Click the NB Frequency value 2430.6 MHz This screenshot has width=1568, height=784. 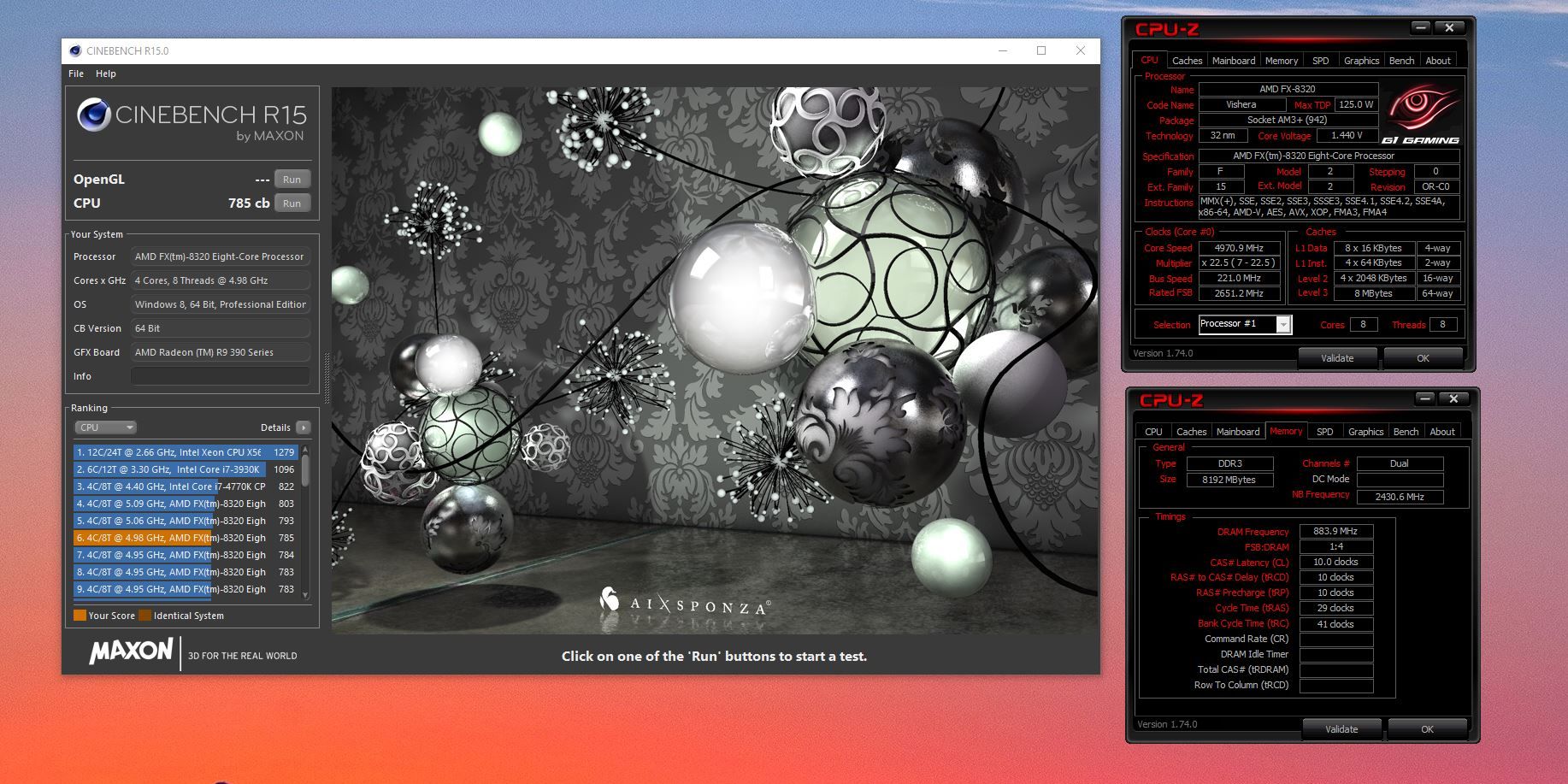1400,497
